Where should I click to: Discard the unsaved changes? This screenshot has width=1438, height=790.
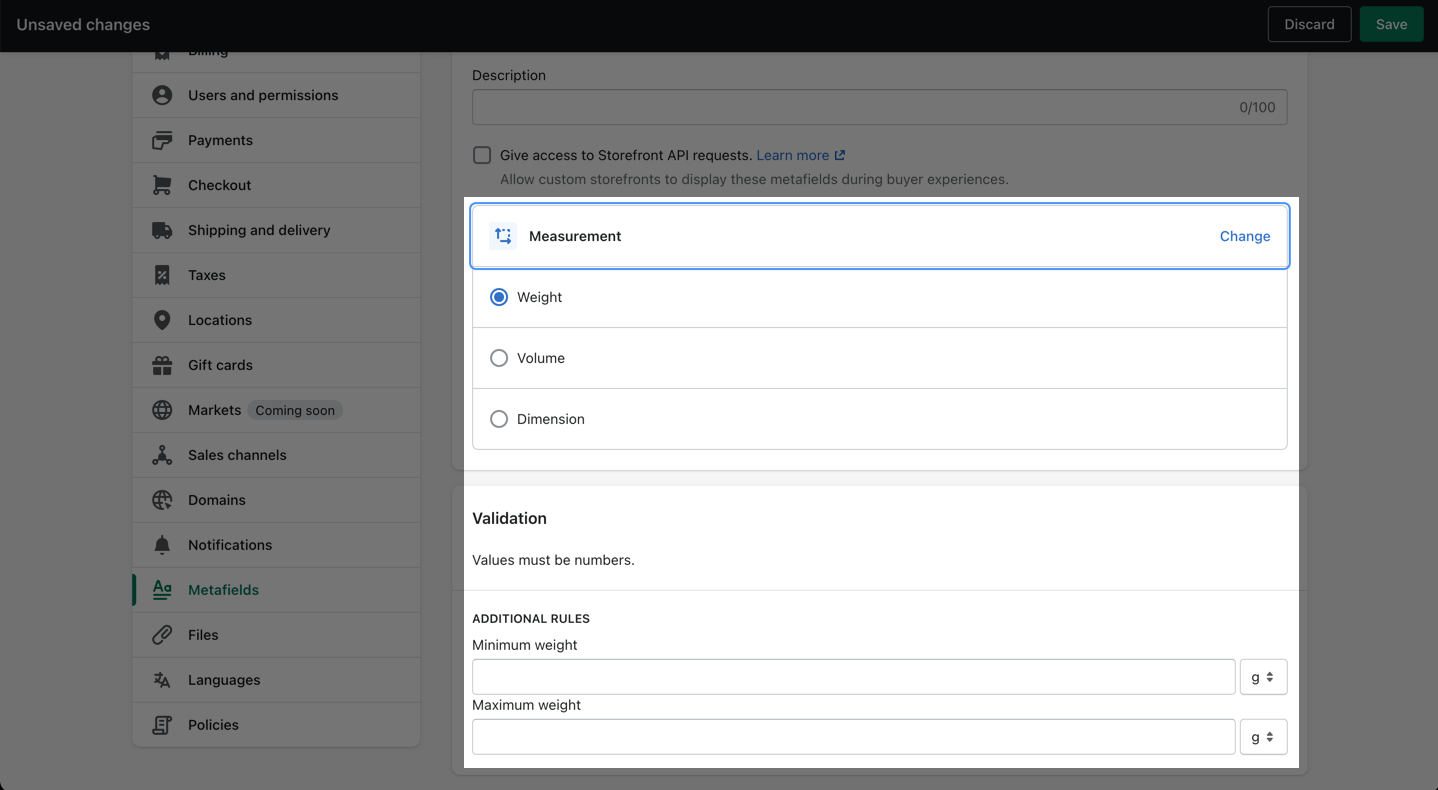click(1309, 24)
